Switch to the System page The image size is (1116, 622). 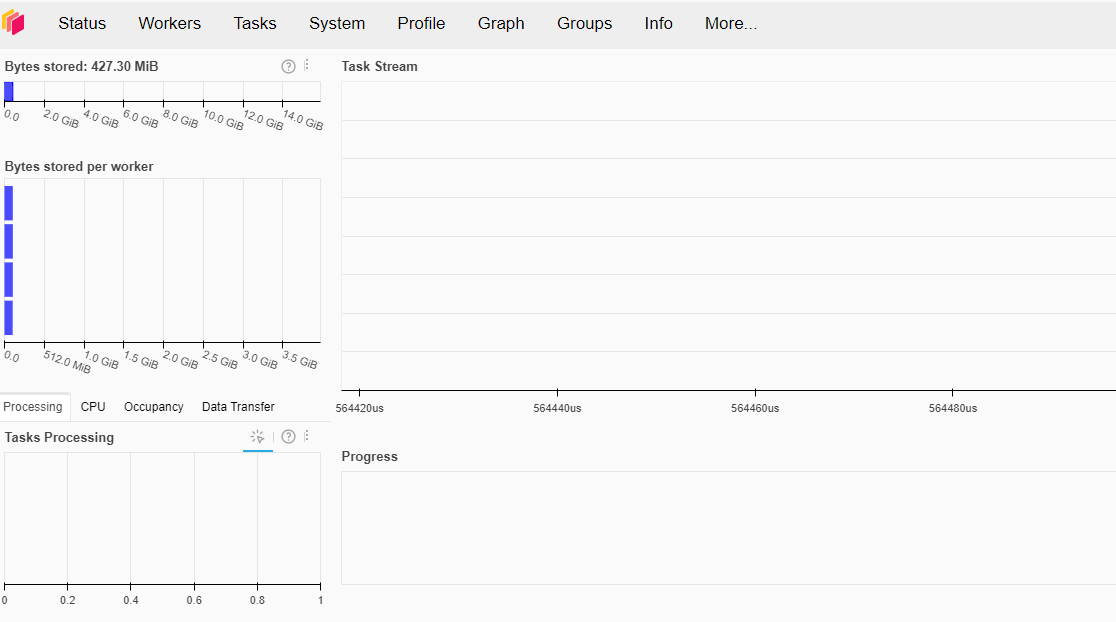pos(337,23)
